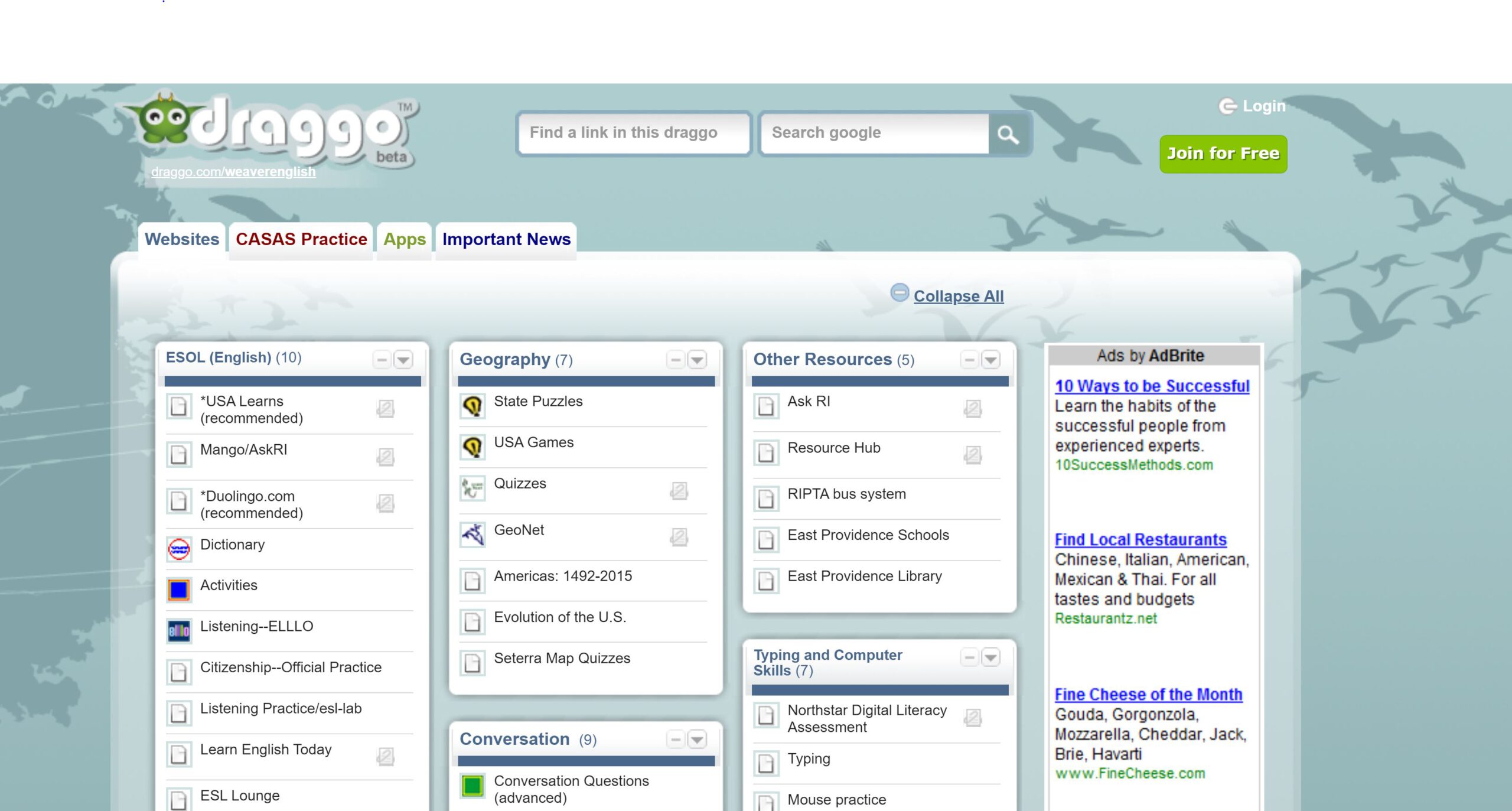
Task: Minimize the Other Resources box
Action: tap(969, 359)
